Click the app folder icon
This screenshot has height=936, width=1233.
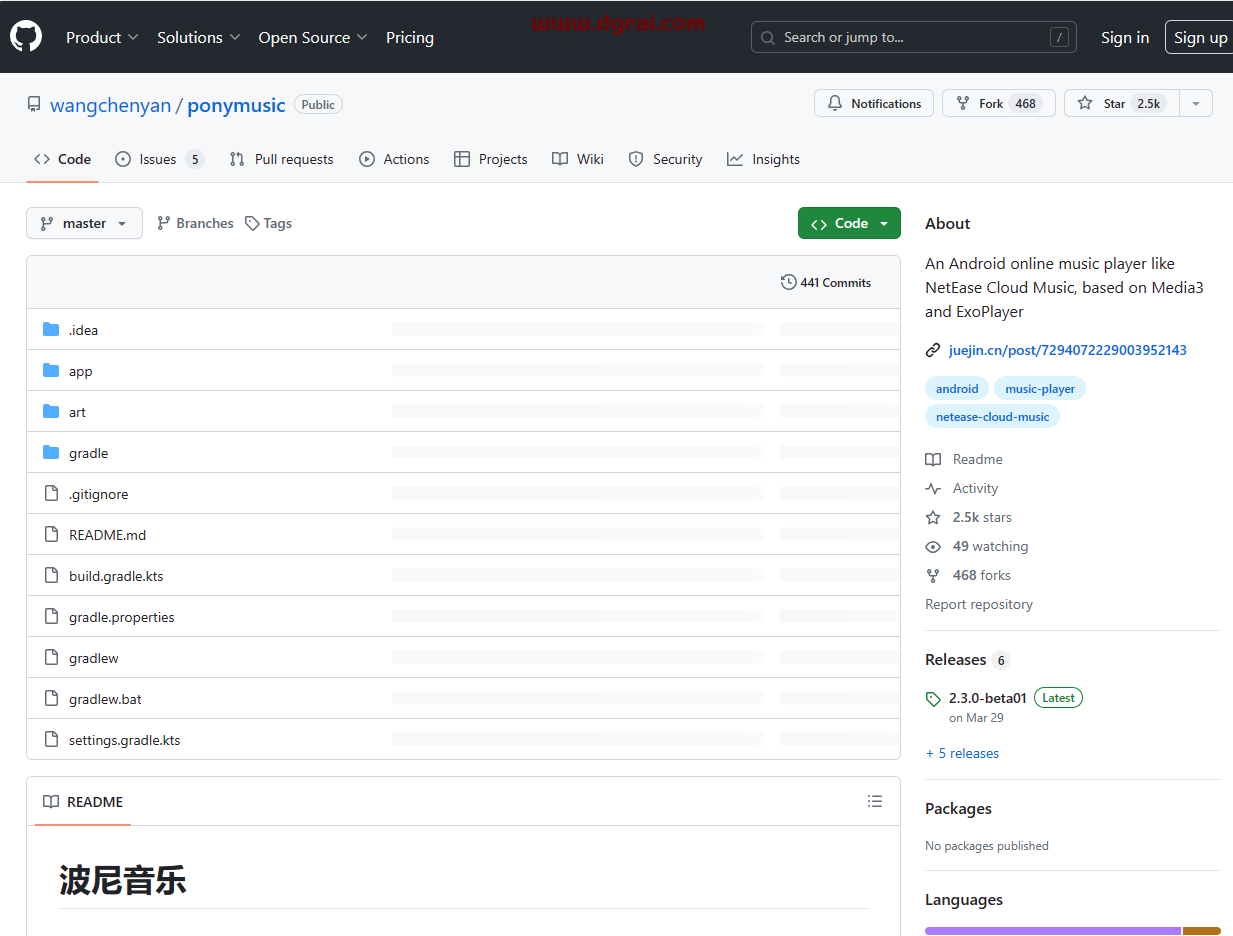tap(51, 370)
